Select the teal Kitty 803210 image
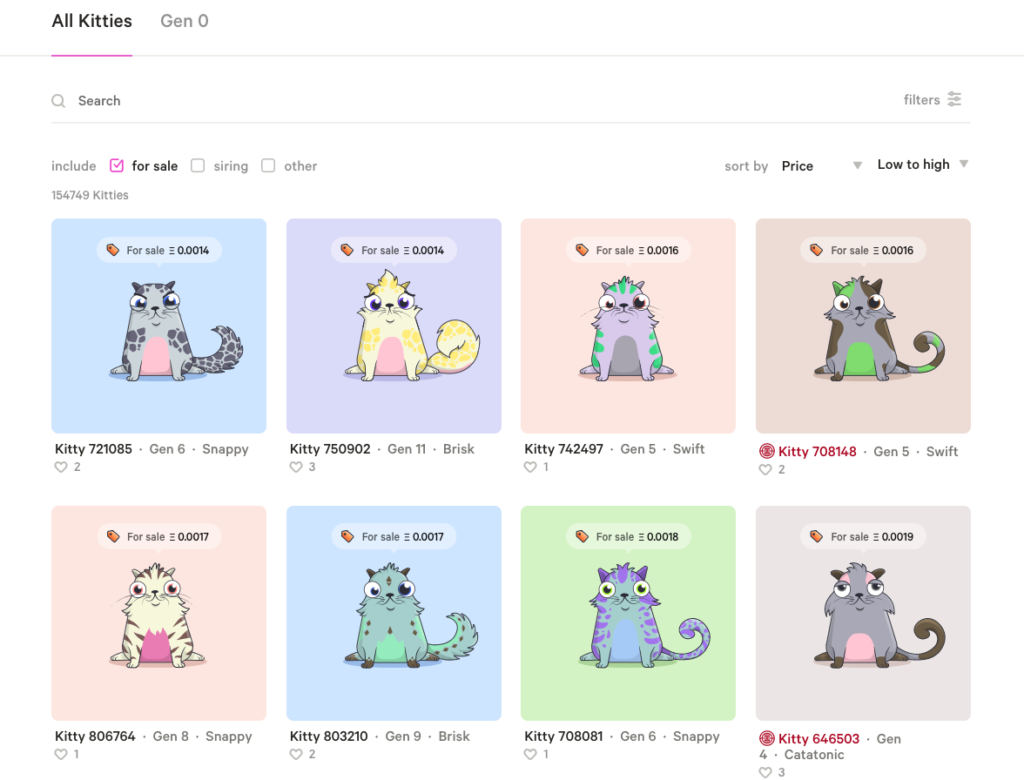Viewport: 1024px width, 780px height. 394,613
